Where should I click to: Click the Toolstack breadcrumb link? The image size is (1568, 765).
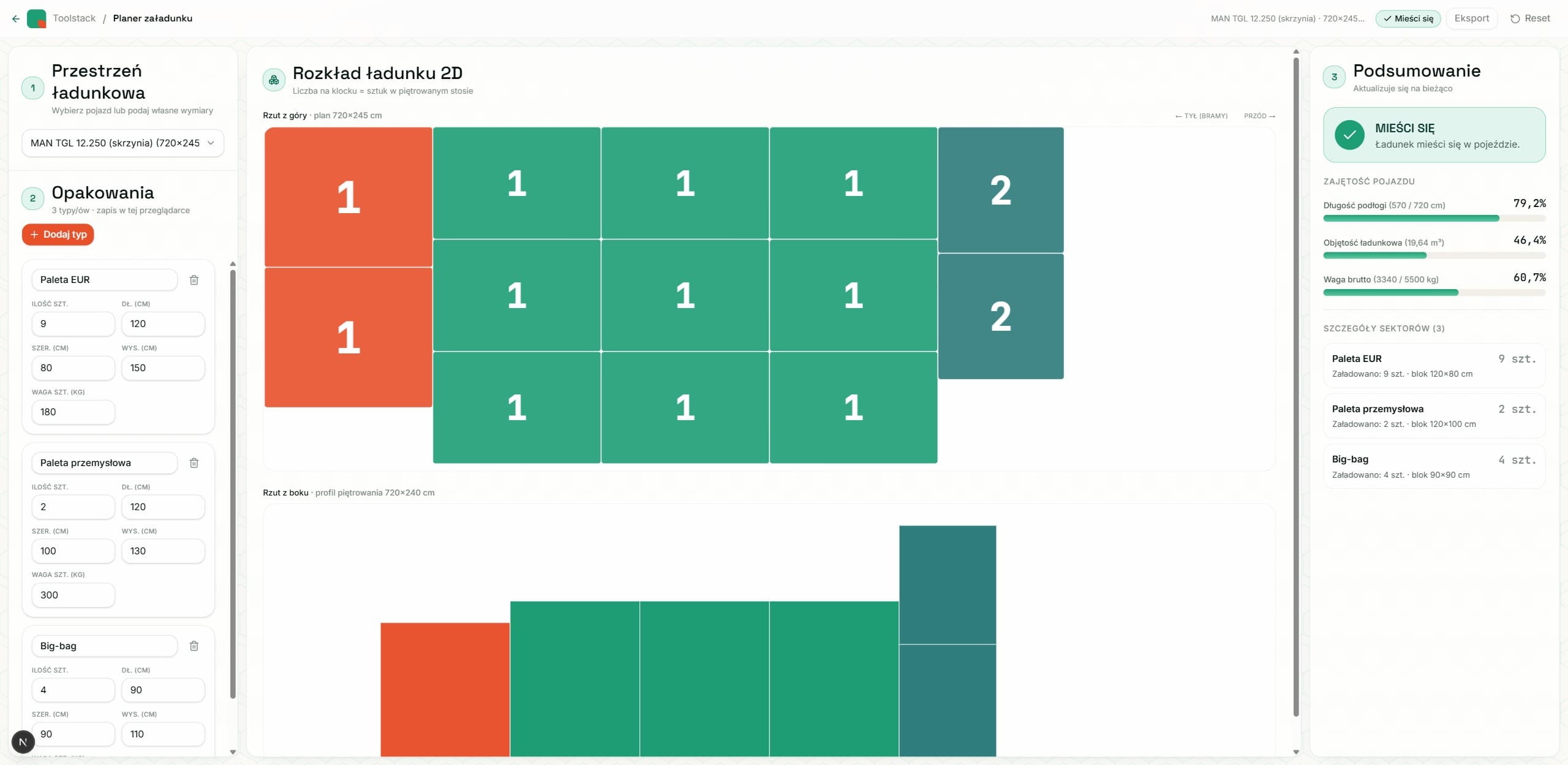click(74, 18)
